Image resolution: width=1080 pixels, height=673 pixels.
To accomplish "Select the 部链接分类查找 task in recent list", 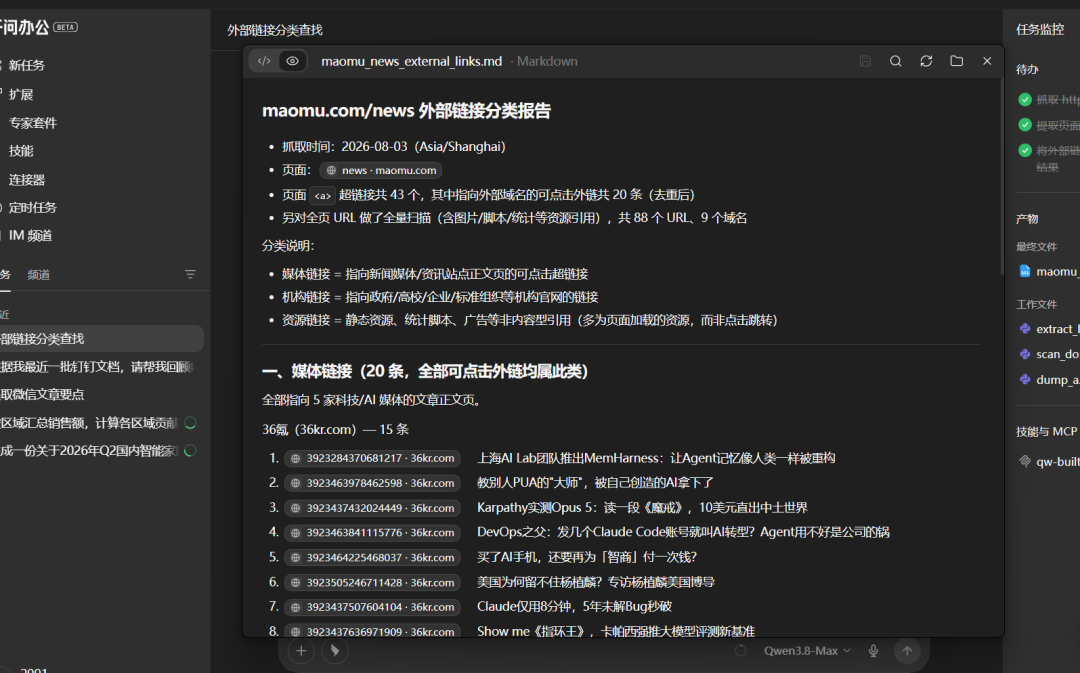I will 102,339.
